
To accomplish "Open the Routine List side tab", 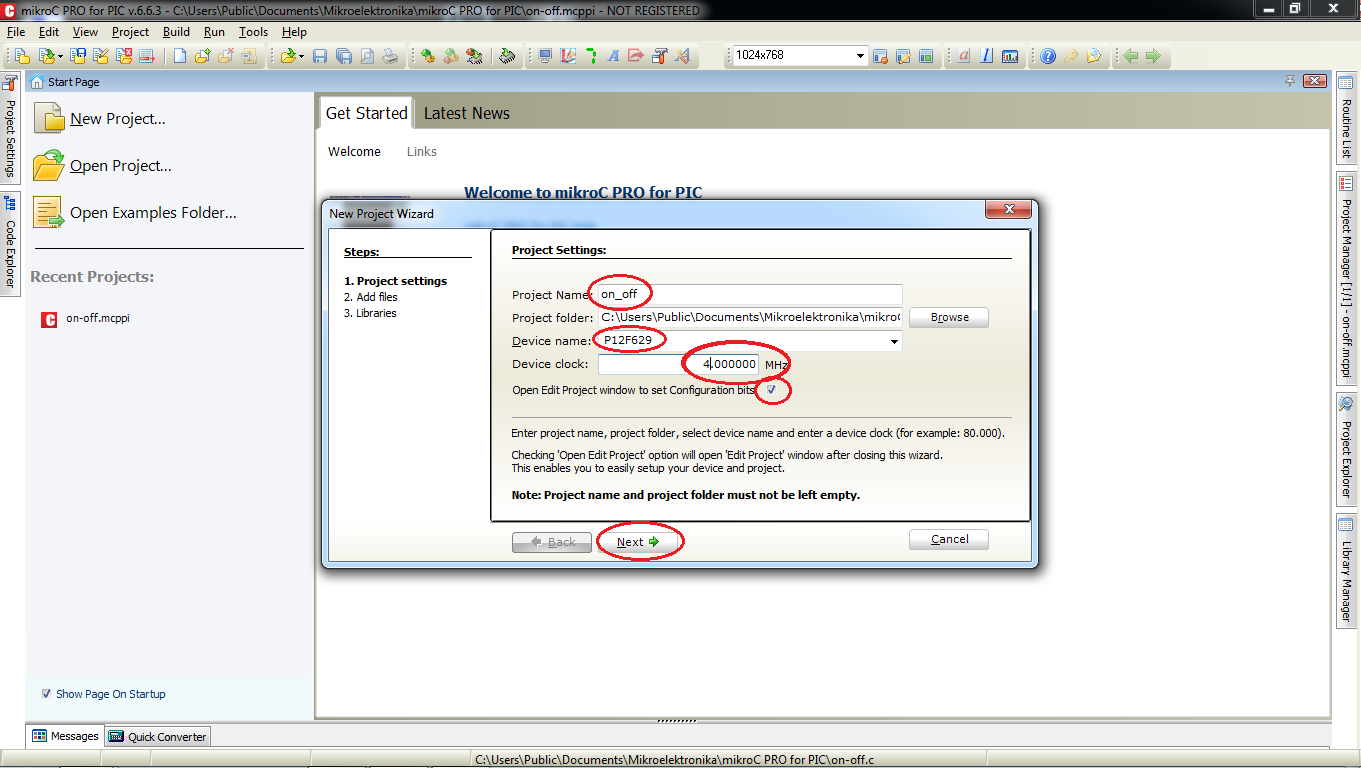I will [x=1346, y=117].
